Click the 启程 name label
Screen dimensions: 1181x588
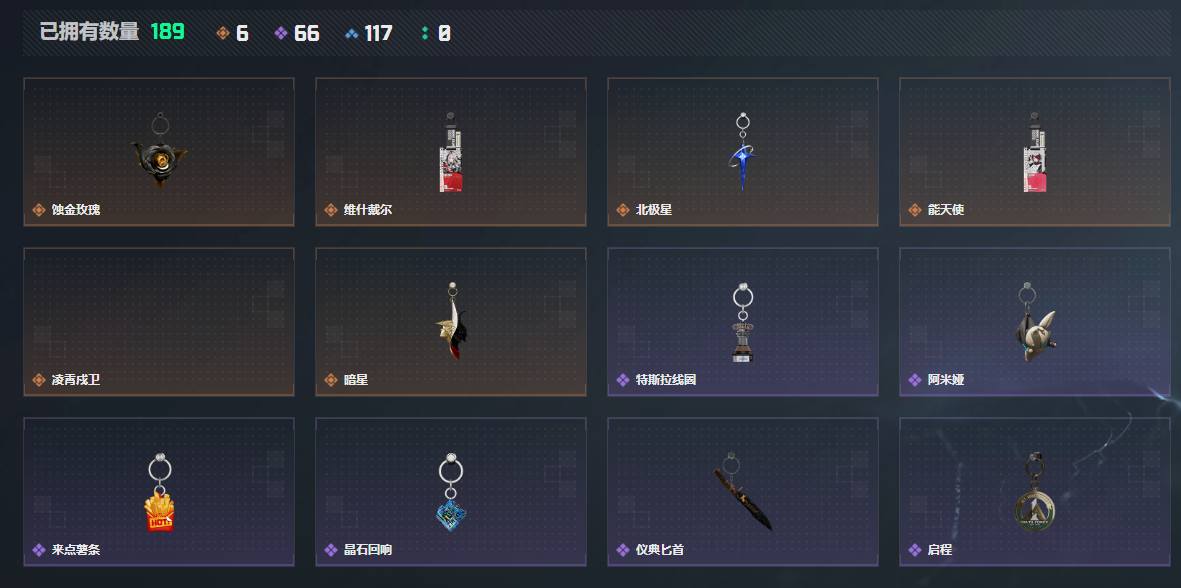click(x=939, y=550)
